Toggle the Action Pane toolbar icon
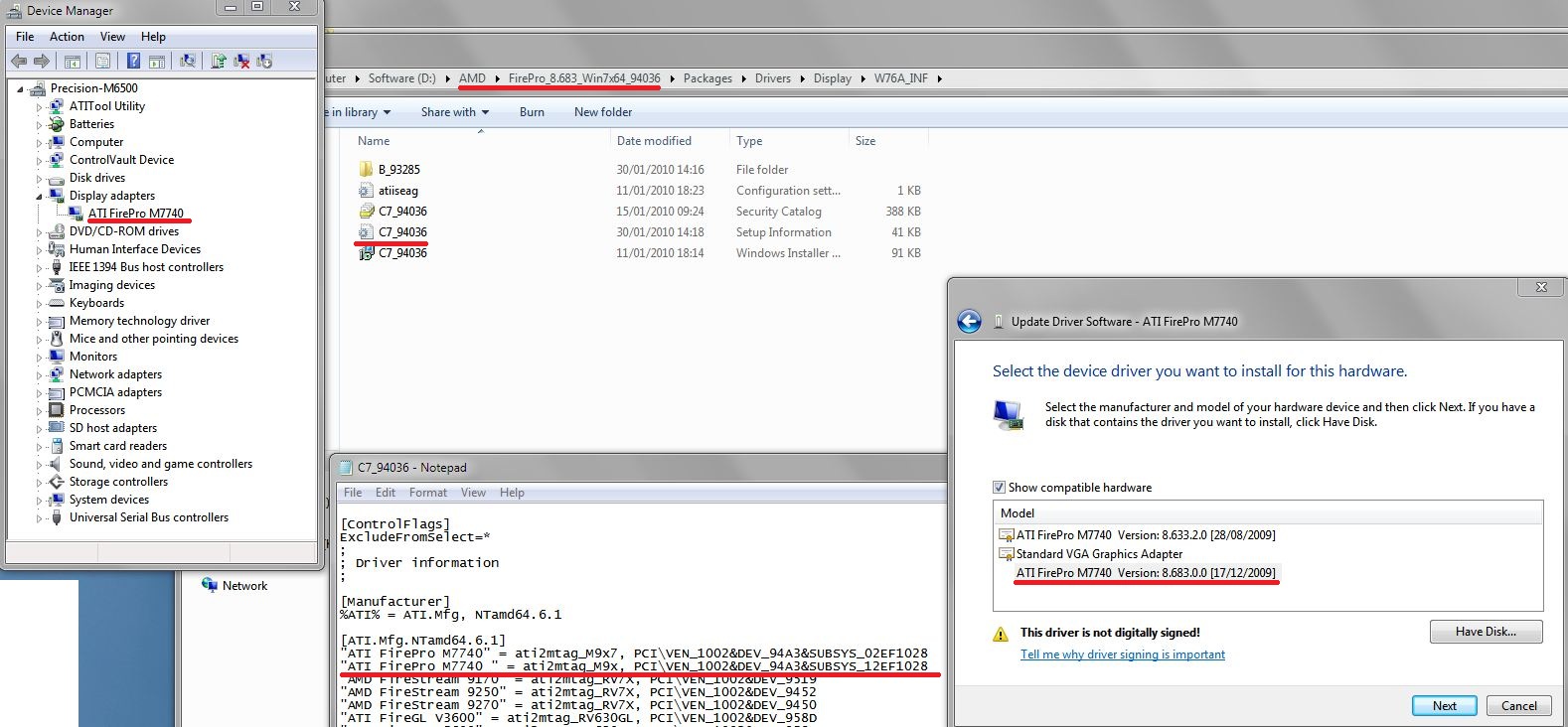This screenshot has width=1568, height=727. point(157,62)
